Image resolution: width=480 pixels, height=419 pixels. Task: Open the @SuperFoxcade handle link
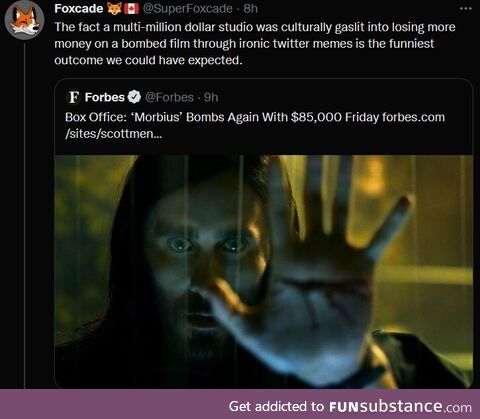(188, 8)
